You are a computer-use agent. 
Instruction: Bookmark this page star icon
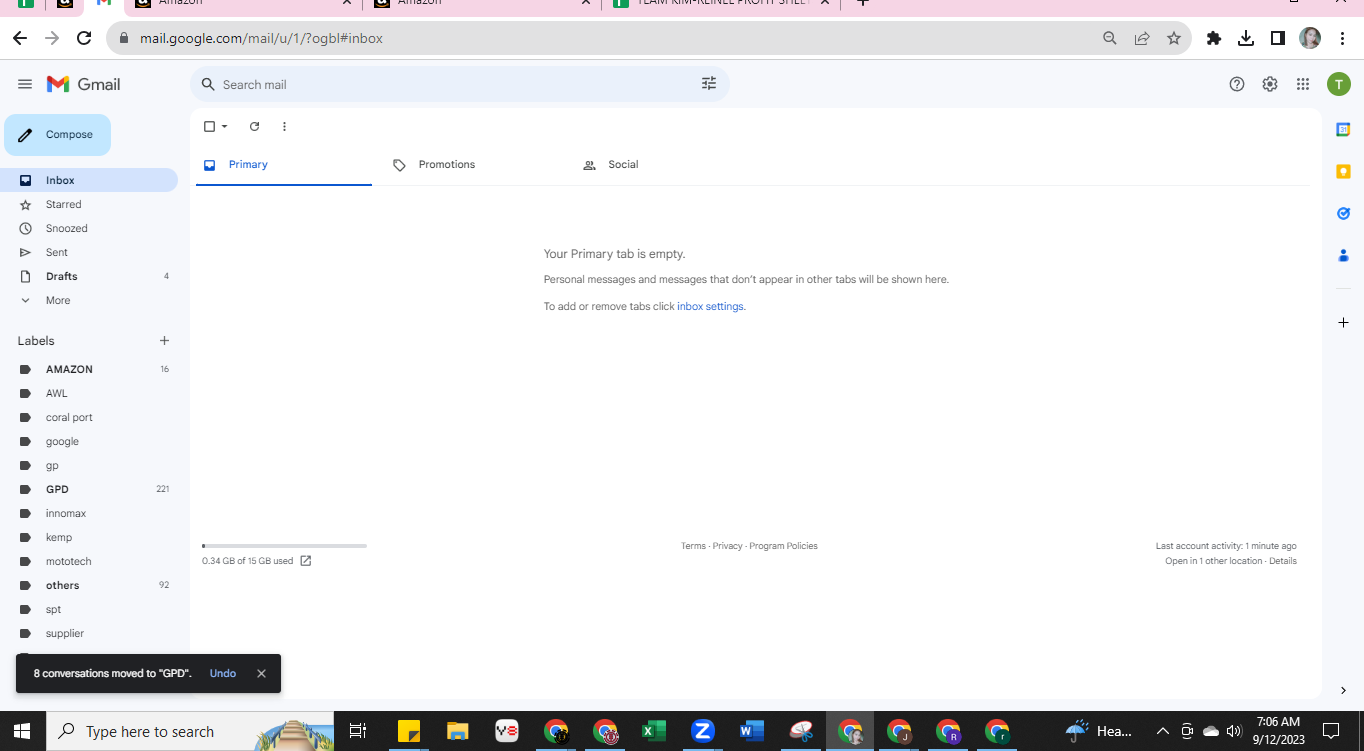(x=1174, y=38)
